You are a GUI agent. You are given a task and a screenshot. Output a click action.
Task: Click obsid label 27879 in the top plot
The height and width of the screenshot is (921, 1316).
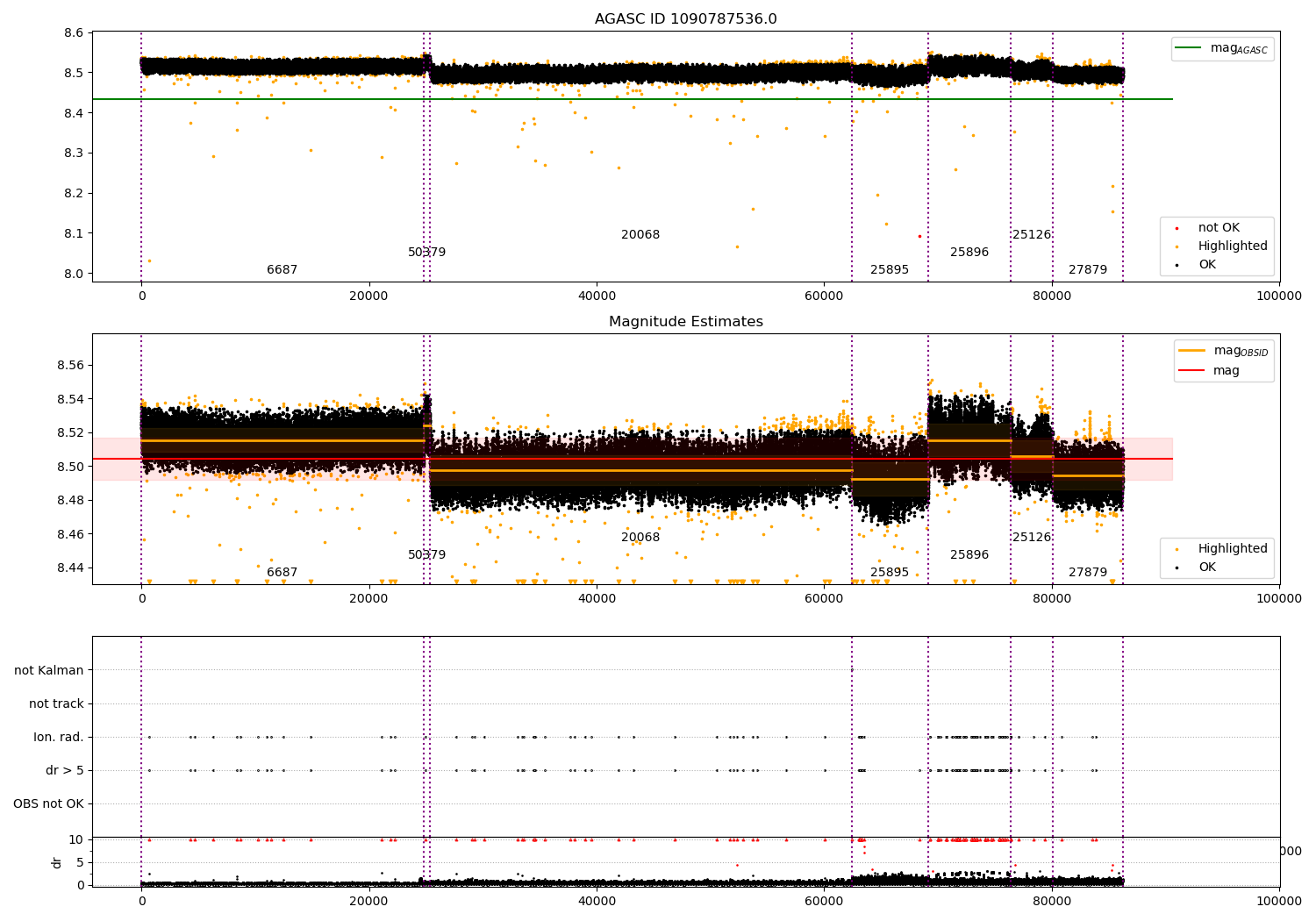click(1088, 270)
